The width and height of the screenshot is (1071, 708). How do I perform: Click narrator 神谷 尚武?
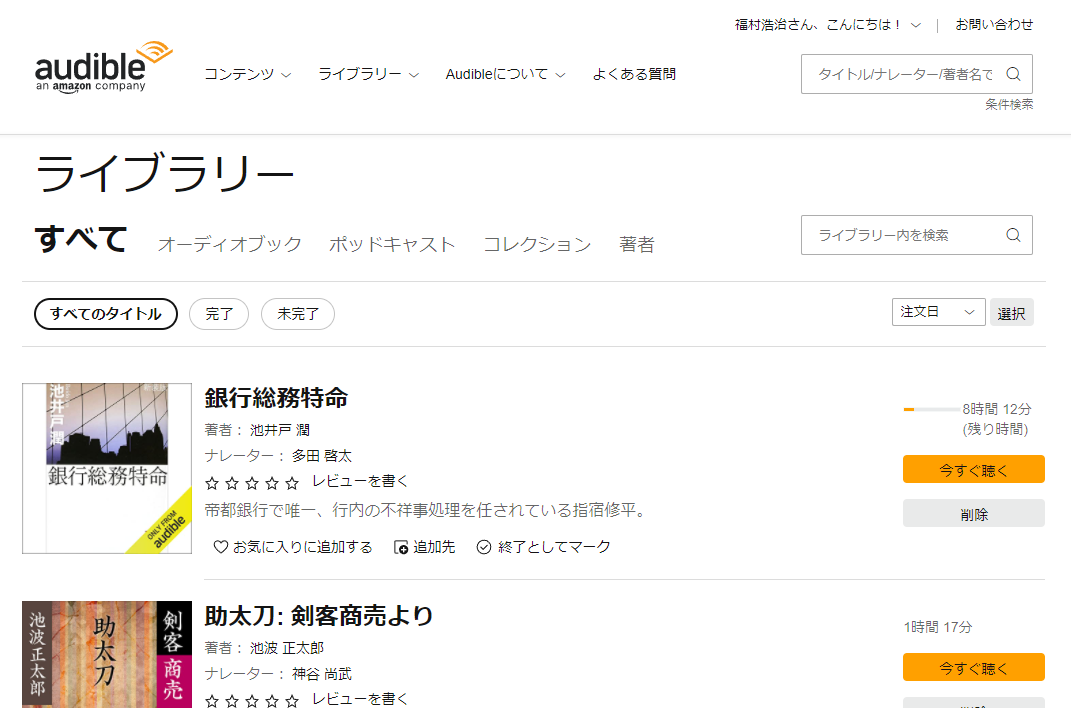(x=322, y=674)
